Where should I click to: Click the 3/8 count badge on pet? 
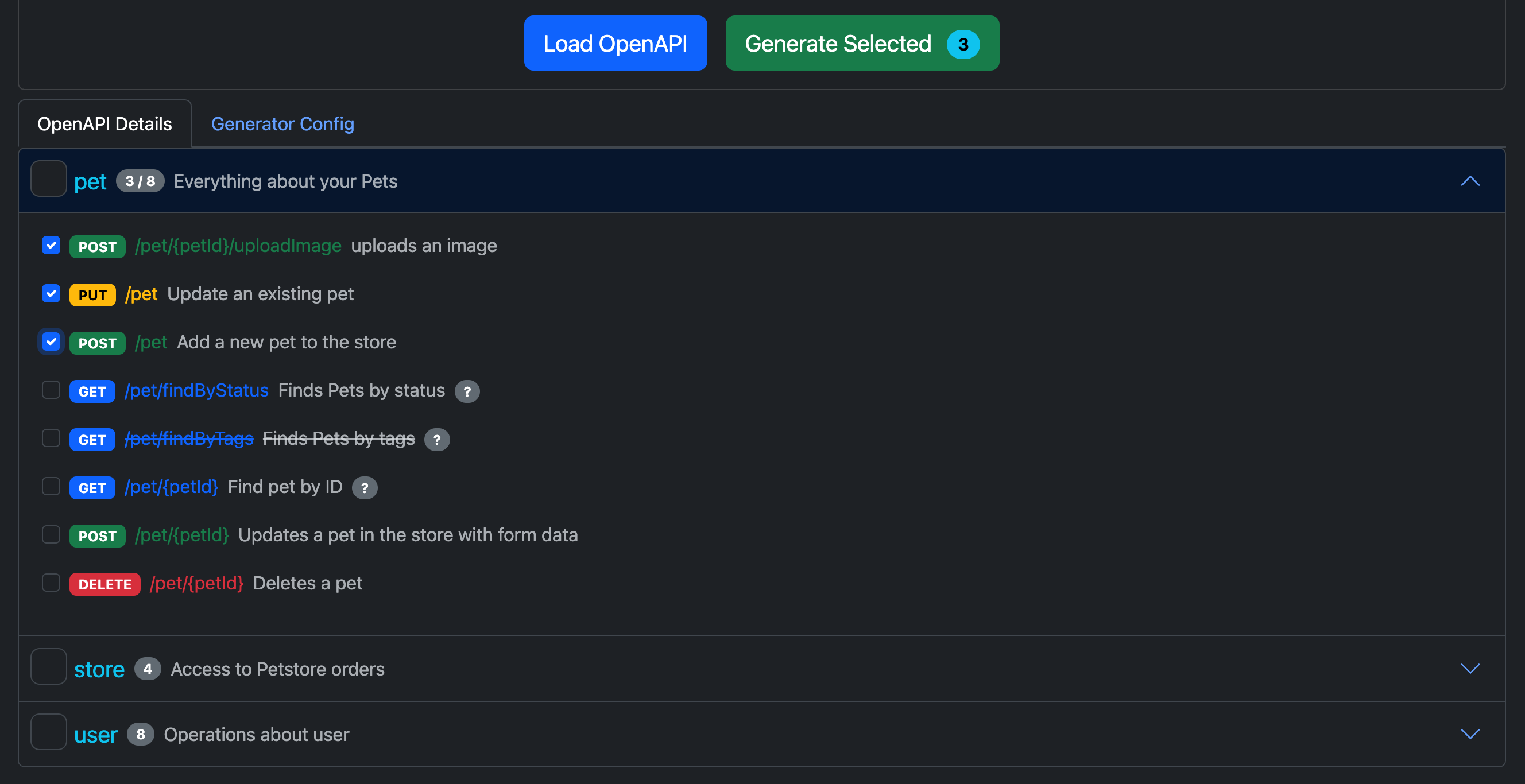click(x=140, y=181)
